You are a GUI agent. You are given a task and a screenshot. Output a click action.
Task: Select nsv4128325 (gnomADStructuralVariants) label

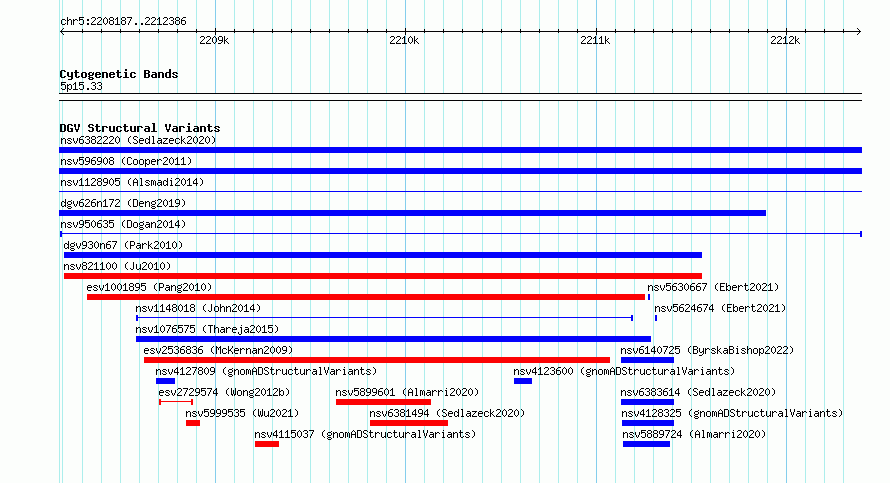(x=733, y=413)
